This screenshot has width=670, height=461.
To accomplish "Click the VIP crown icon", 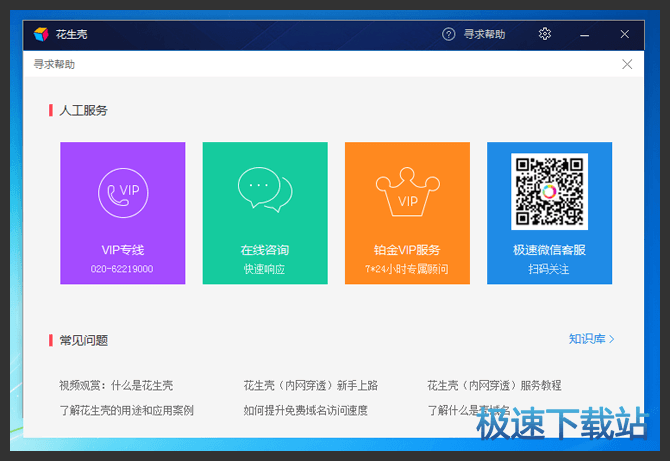I will (x=407, y=191).
